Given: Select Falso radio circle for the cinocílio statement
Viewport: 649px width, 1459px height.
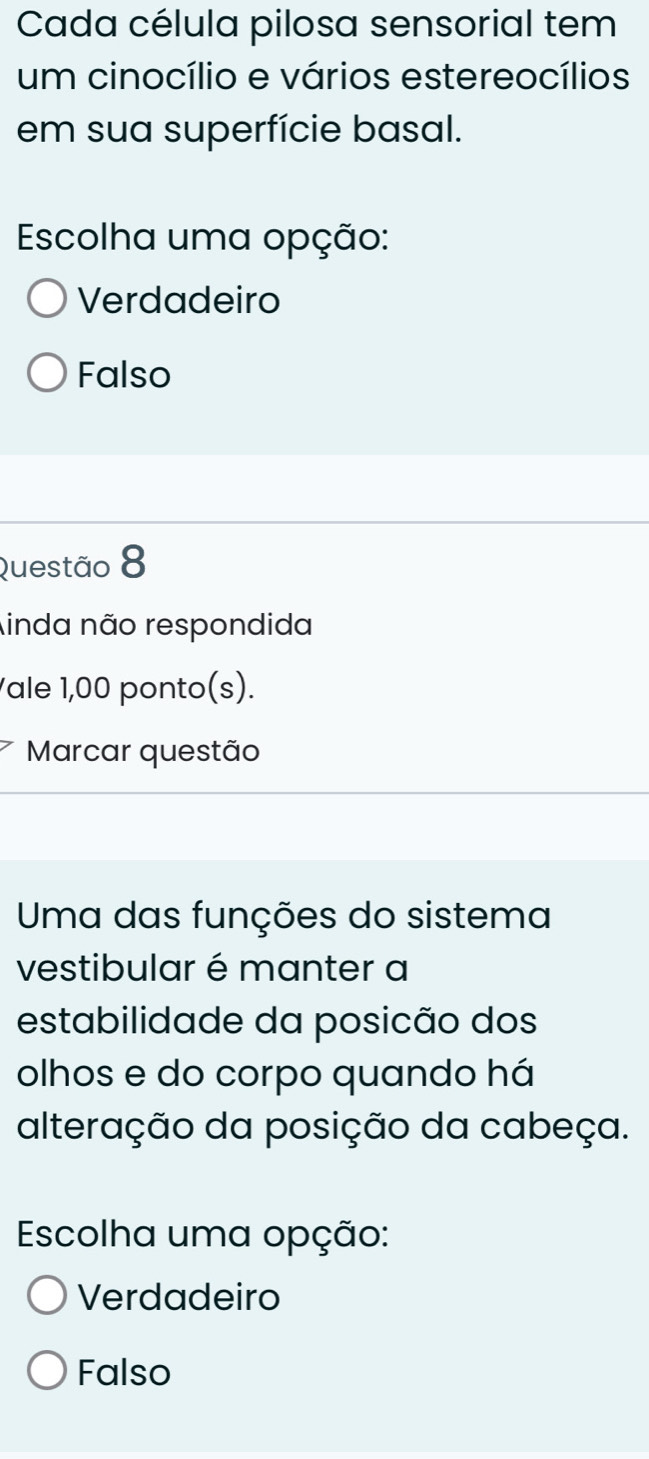Looking at the screenshot, I should tap(47, 375).
